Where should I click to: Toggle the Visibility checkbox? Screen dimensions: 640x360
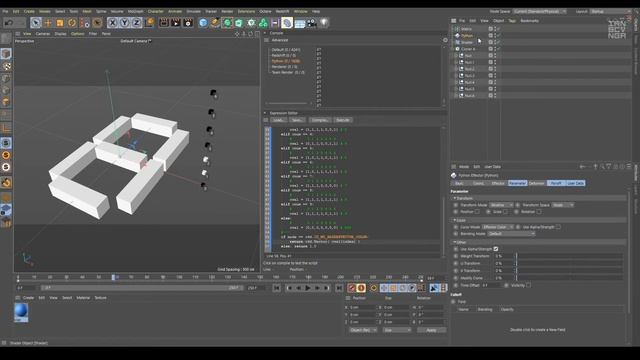[528, 285]
